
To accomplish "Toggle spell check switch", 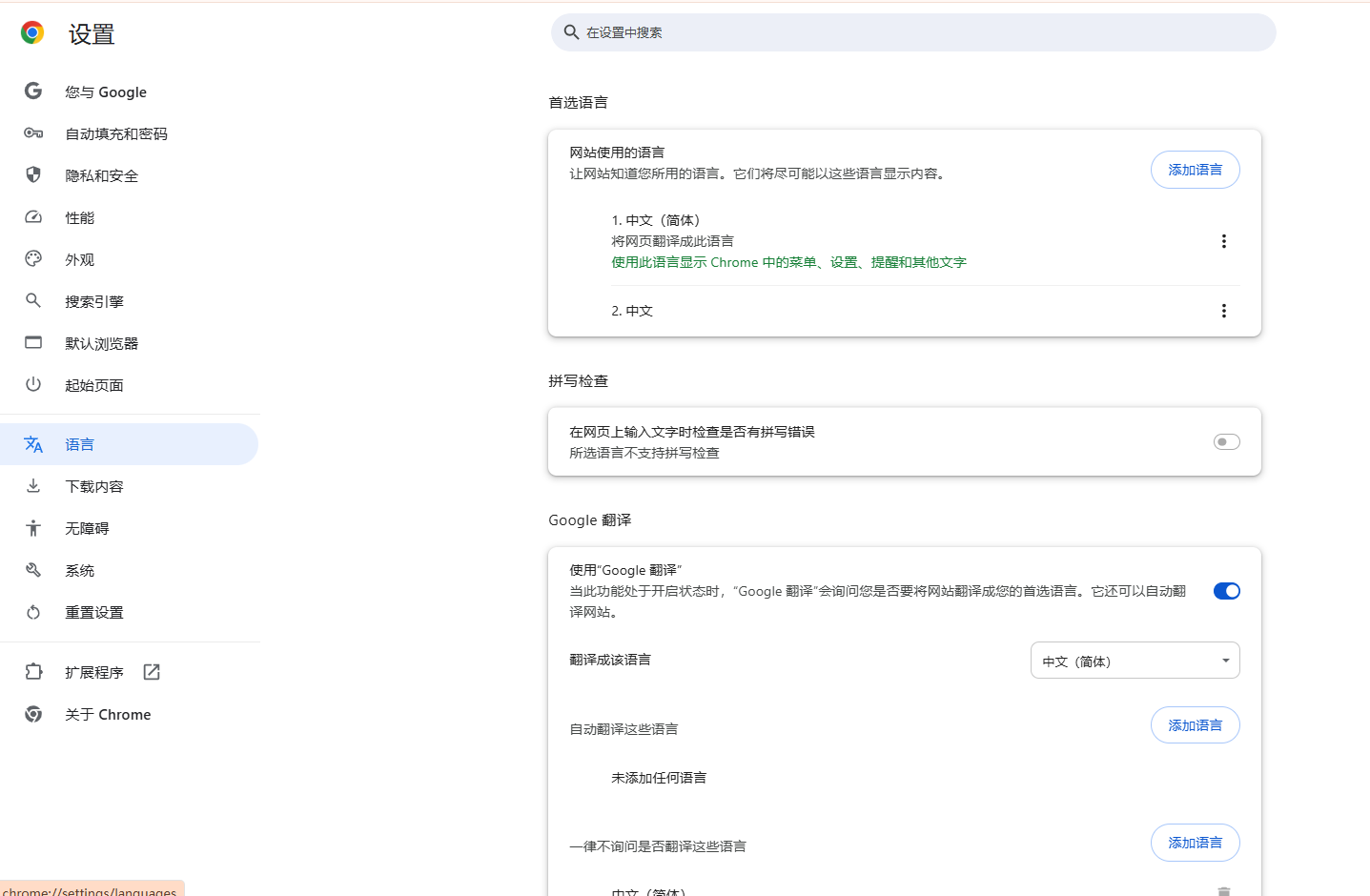I will coord(1226,441).
